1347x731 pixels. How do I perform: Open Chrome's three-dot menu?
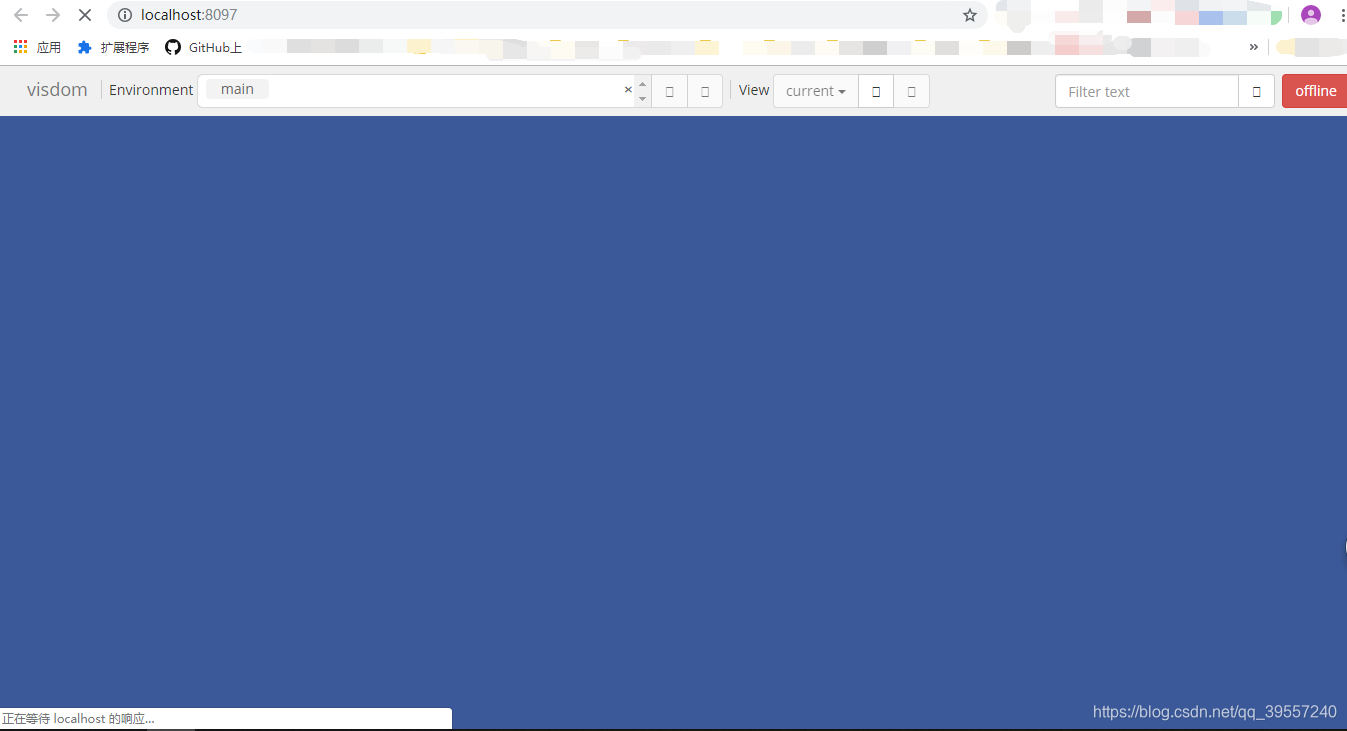click(1342, 15)
